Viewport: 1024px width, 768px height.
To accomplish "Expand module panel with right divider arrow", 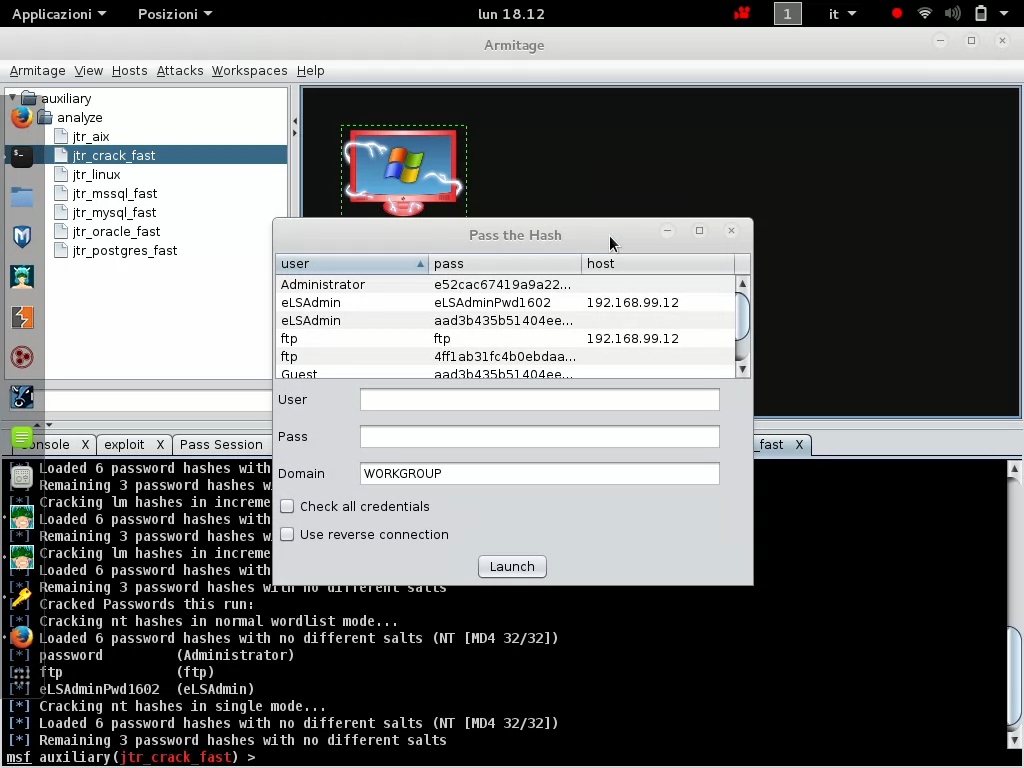I will click(295, 133).
